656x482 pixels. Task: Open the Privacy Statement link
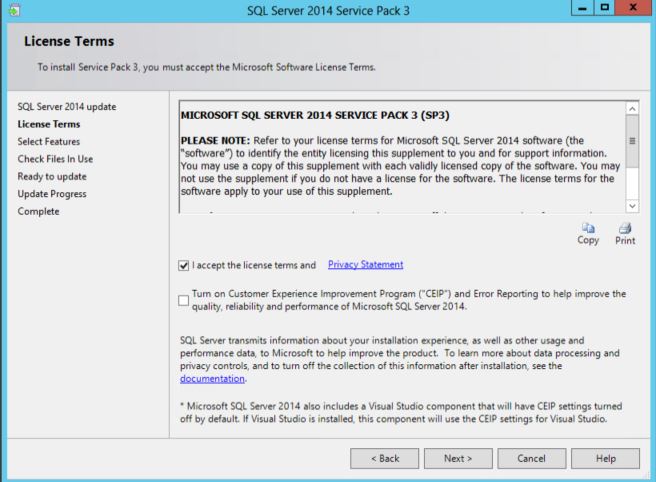point(365,264)
